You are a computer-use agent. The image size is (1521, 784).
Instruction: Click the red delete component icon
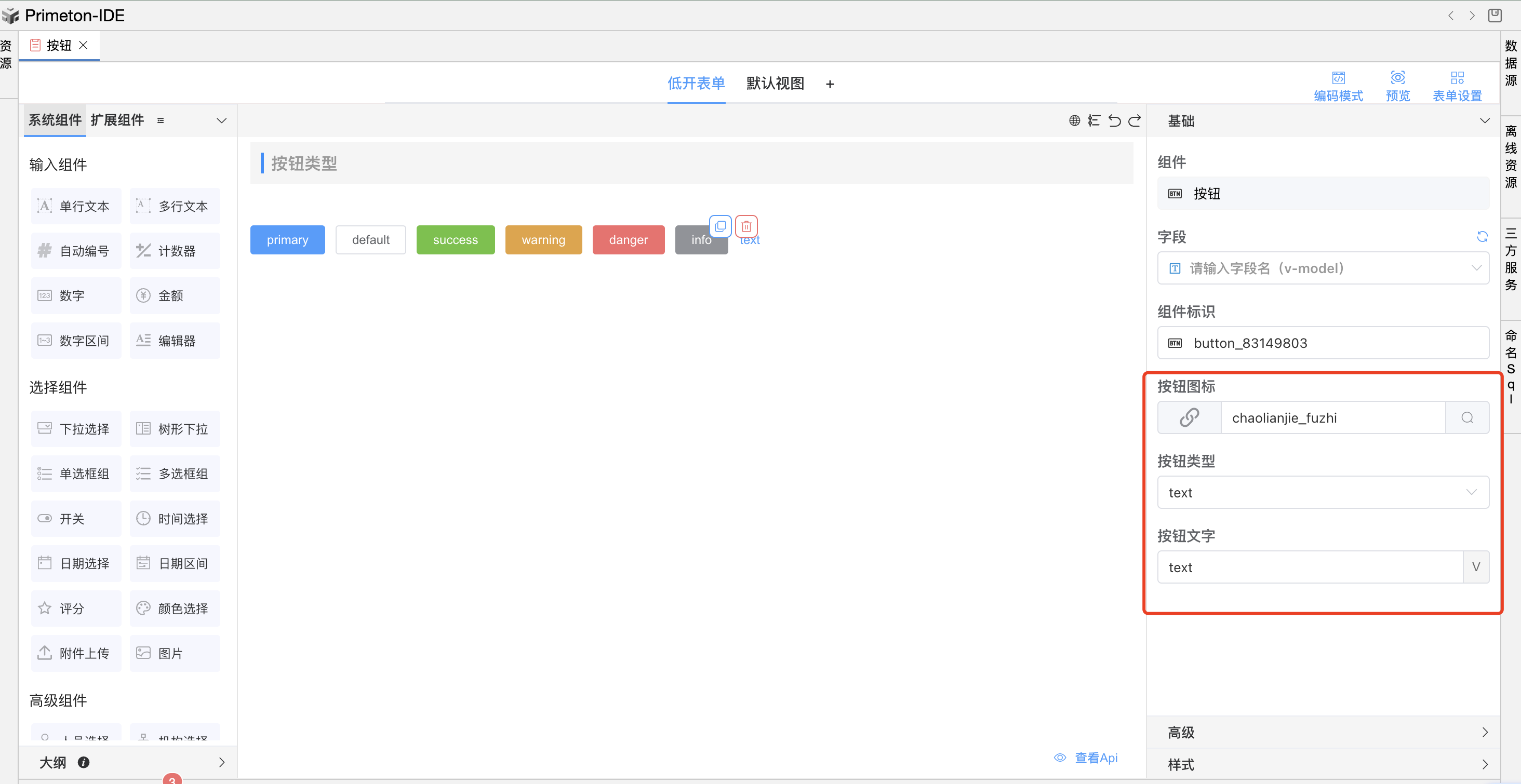tap(746, 226)
